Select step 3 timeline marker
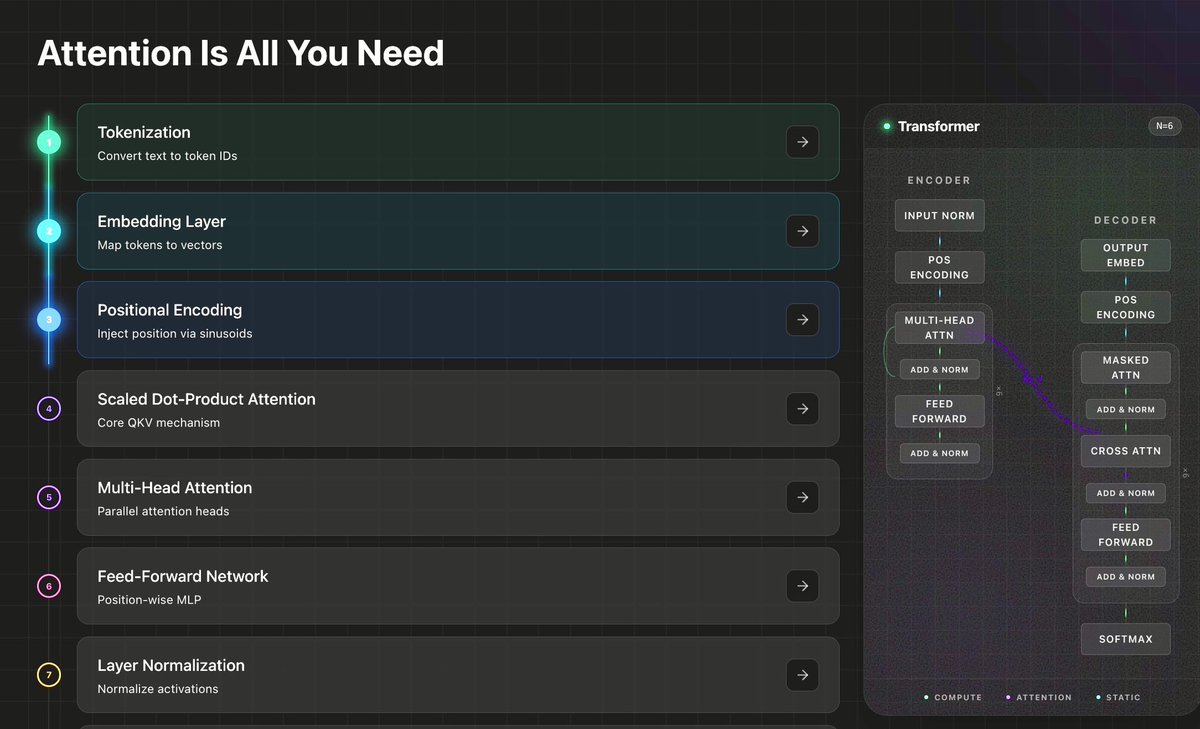 [49, 320]
